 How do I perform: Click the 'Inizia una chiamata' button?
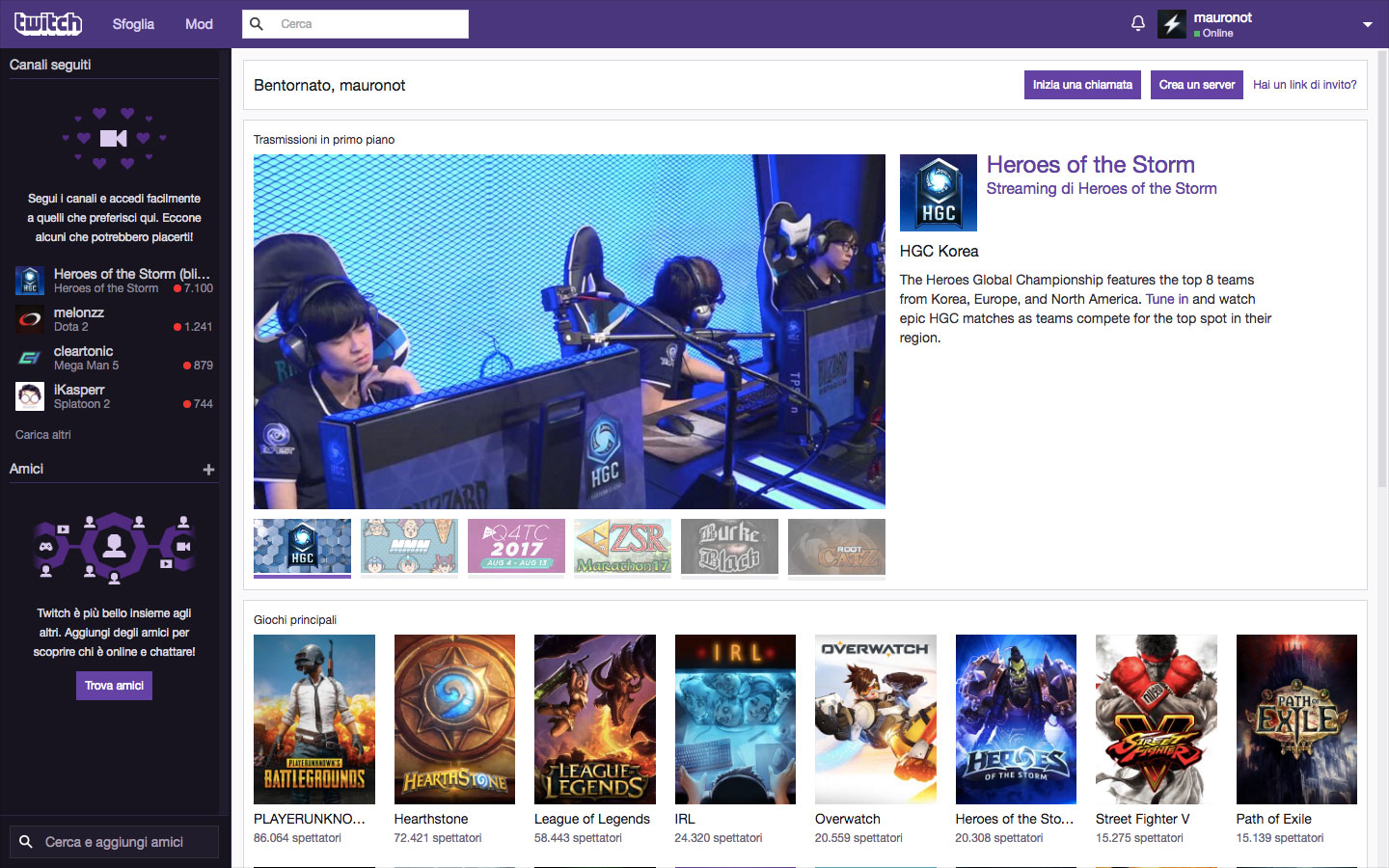[1082, 85]
